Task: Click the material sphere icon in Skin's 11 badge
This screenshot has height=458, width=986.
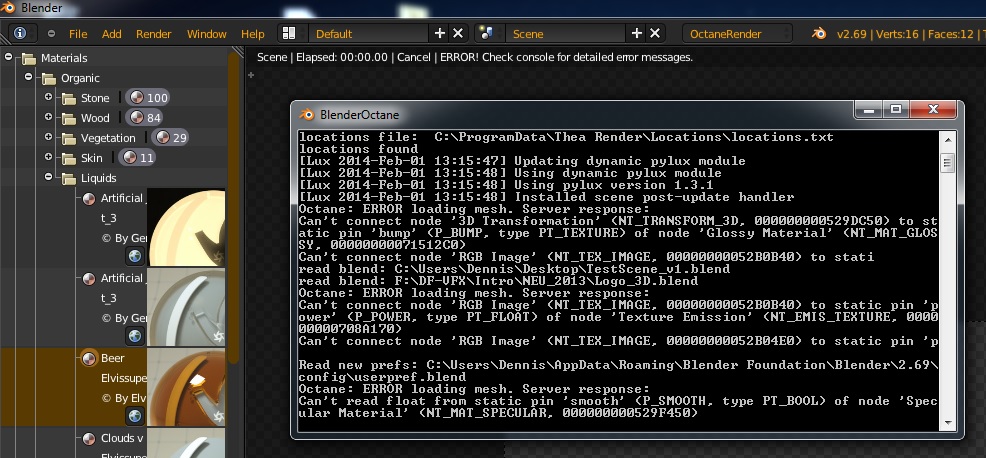Action: tap(130, 157)
